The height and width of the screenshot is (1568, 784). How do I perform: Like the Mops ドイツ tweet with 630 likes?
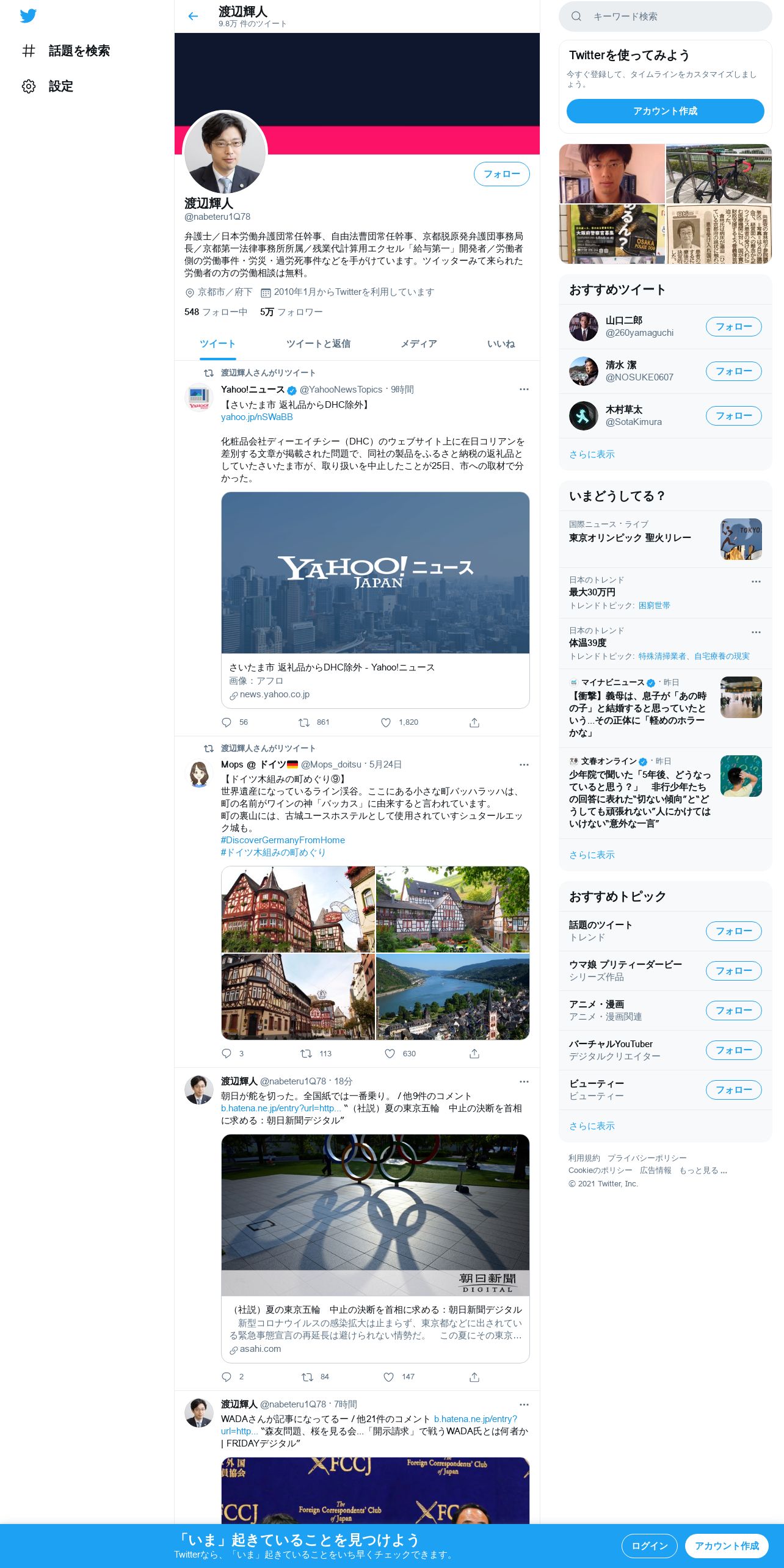pos(390,1054)
